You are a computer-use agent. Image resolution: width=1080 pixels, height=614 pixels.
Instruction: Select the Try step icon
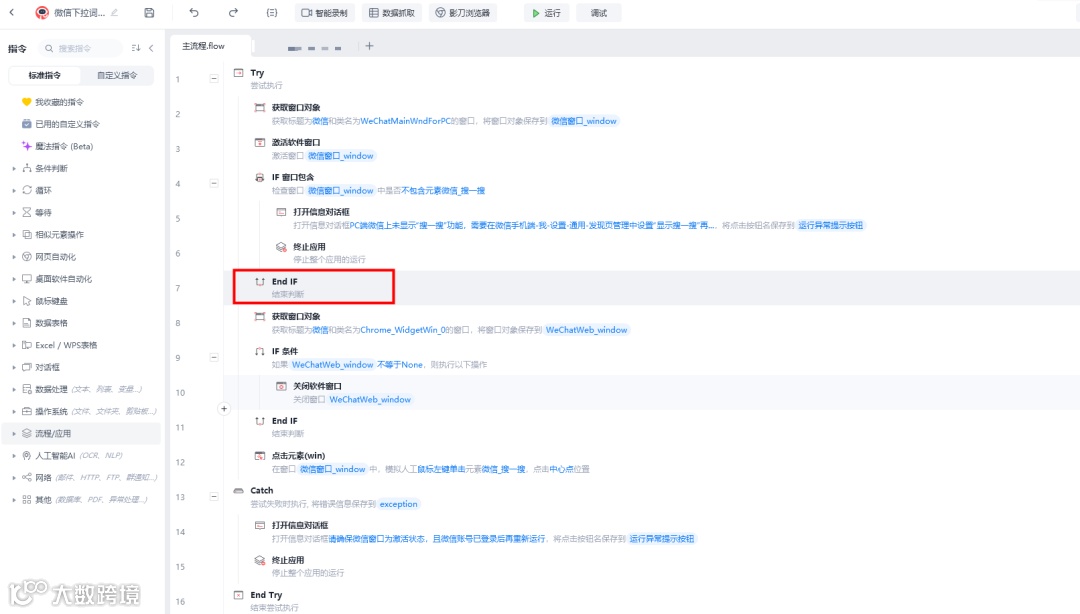[x=238, y=72]
